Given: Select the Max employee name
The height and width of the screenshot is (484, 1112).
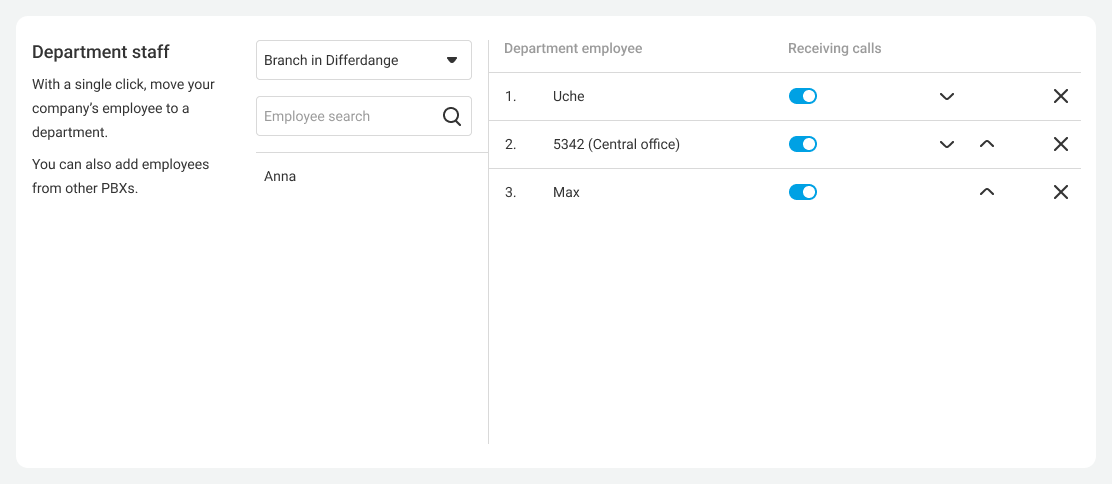Looking at the screenshot, I should point(566,192).
